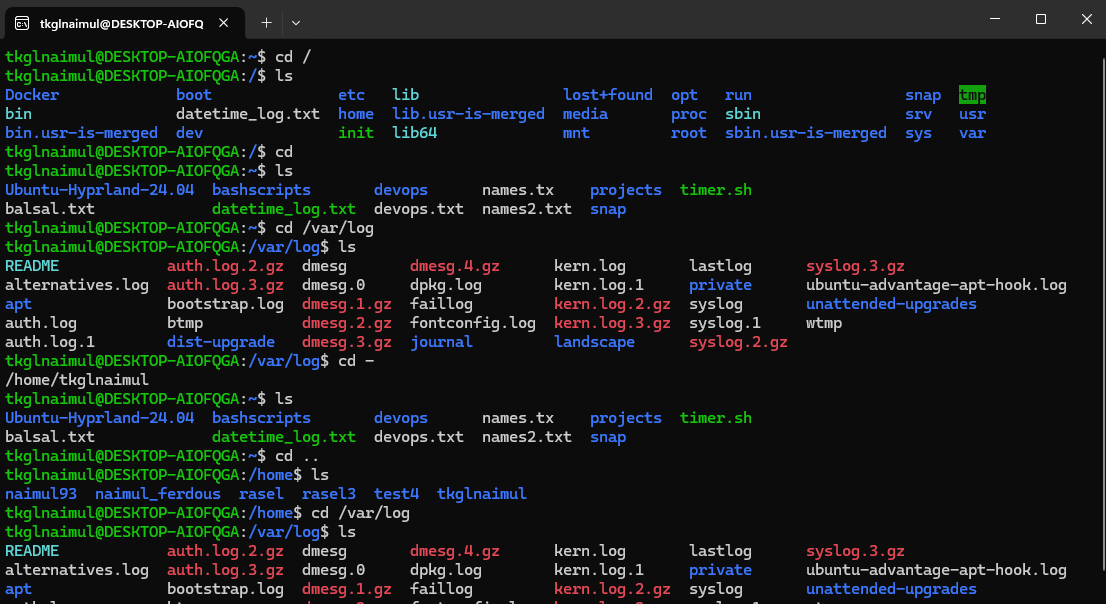Click the 'naimul_ferdous' directory name
The height and width of the screenshot is (604, 1106).
point(158,494)
